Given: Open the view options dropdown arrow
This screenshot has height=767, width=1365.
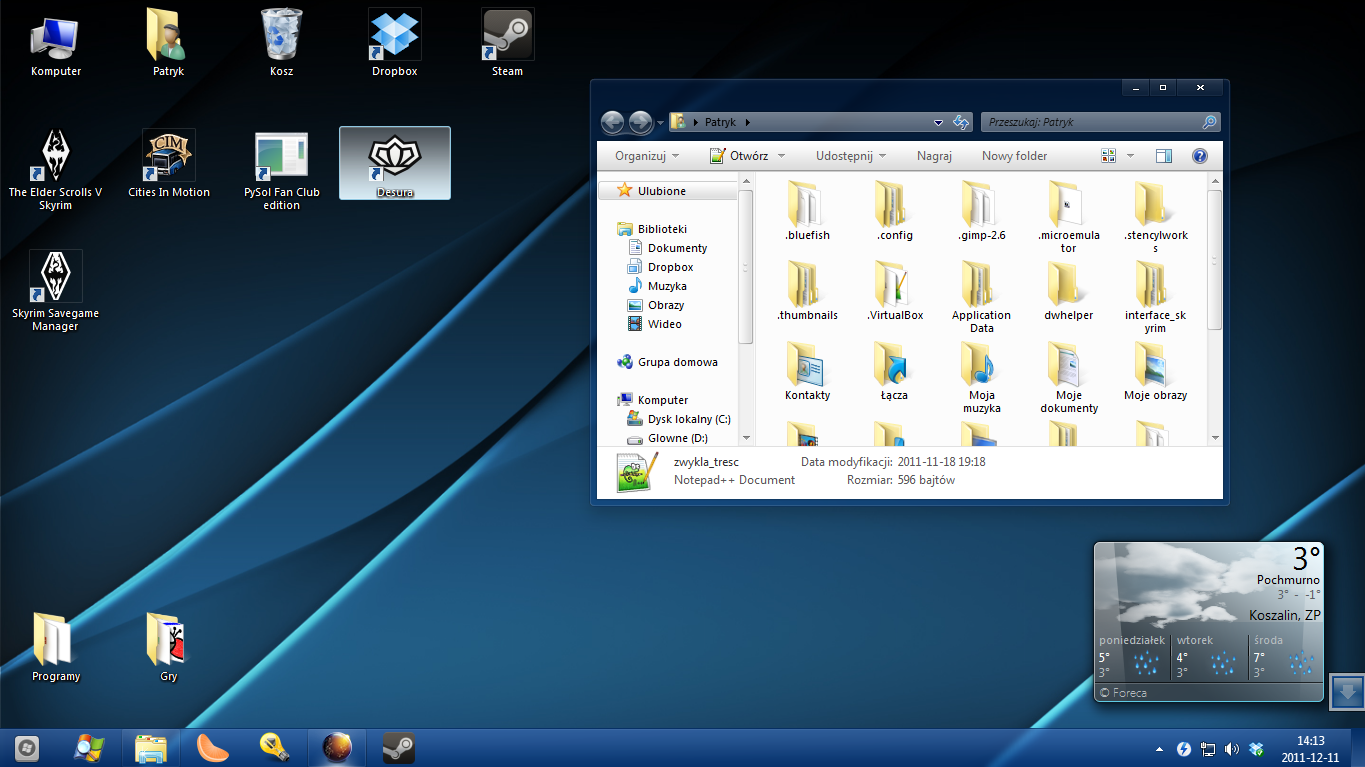Looking at the screenshot, I should (x=1130, y=156).
